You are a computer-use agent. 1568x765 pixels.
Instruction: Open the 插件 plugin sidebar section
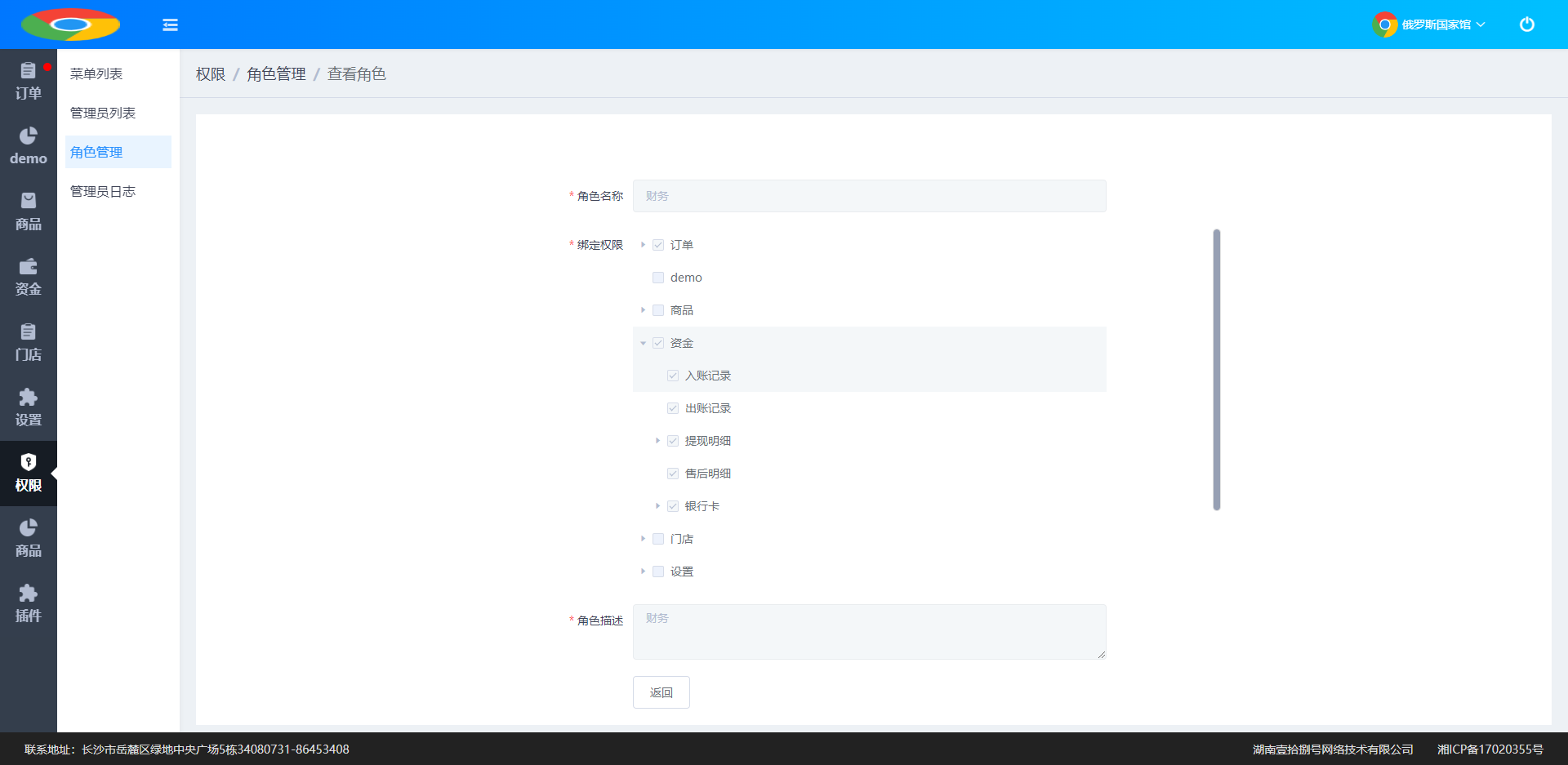pyautogui.click(x=29, y=604)
